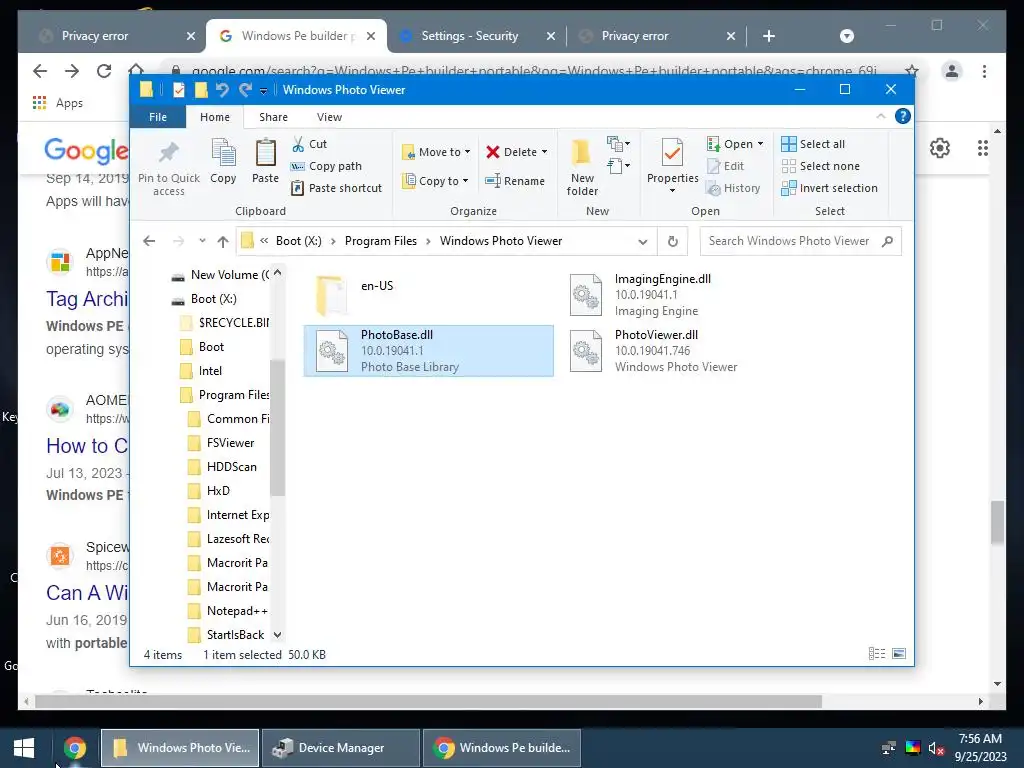Switch to the Home ribbon tab
This screenshot has height=768, width=1024.
point(215,117)
